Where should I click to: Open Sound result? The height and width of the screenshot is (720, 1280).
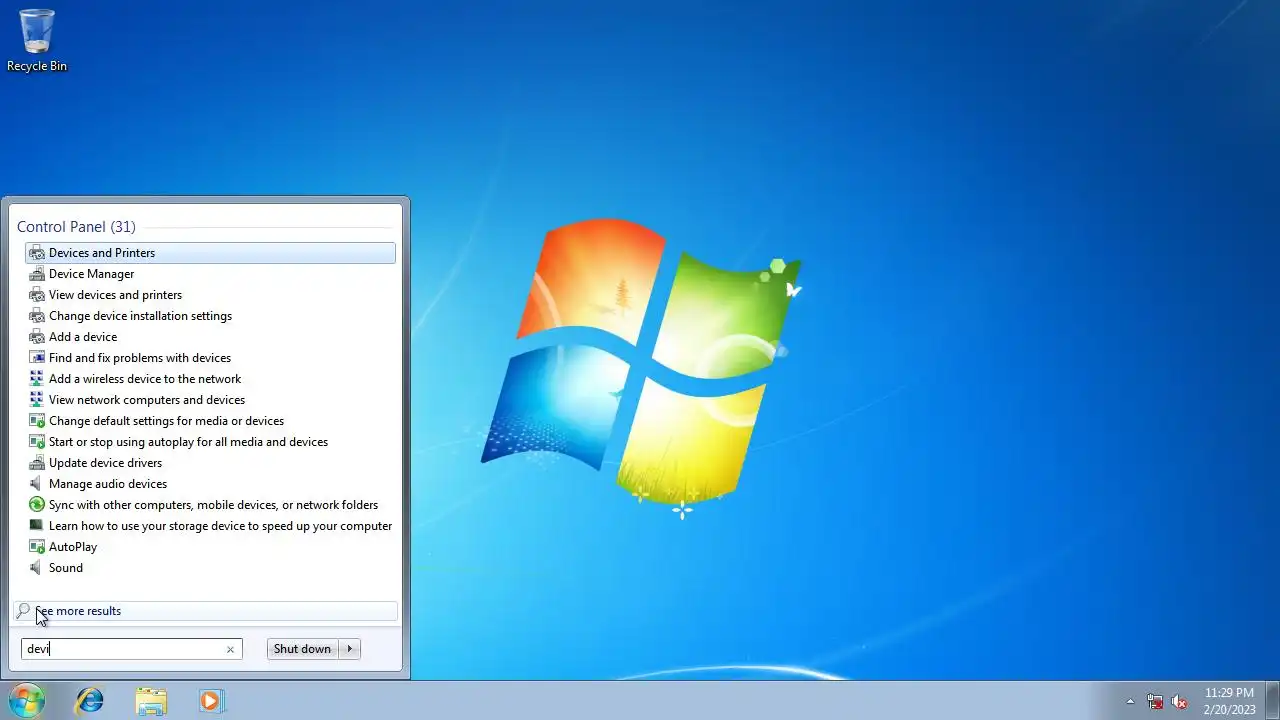point(210,568)
